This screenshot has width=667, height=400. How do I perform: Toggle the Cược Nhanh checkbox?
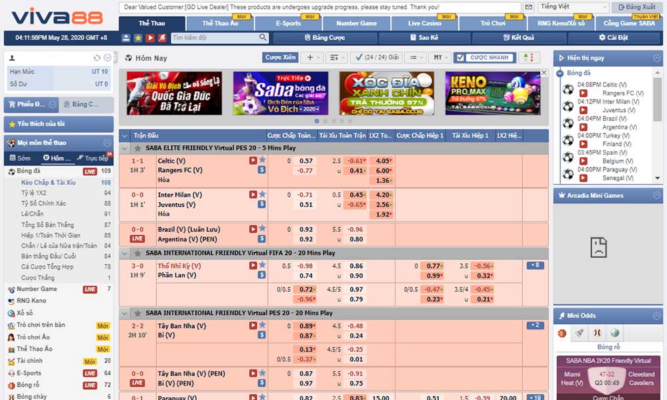tap(460, 57)
